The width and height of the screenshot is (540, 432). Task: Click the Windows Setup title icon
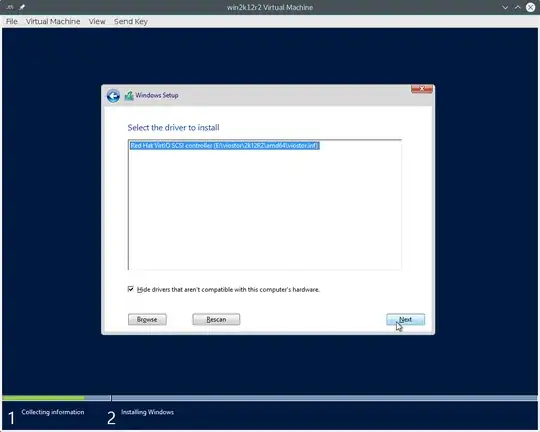coord(129,96)
